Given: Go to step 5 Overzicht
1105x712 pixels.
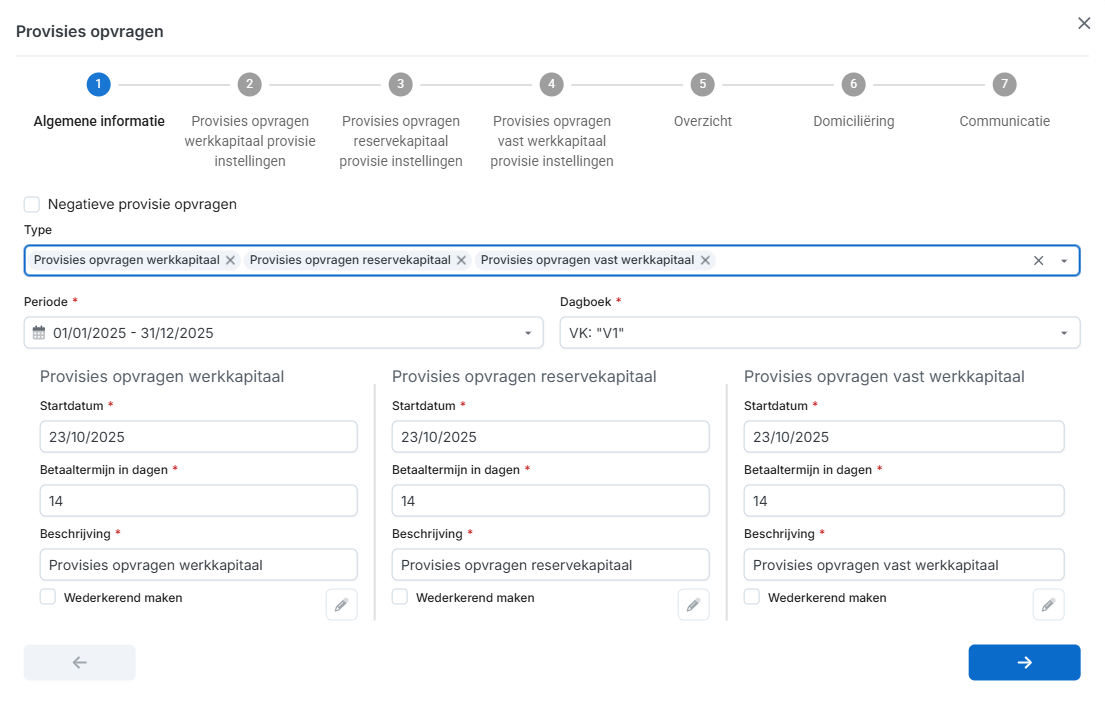Looking at the screenshot, I should tap(702, 84).
